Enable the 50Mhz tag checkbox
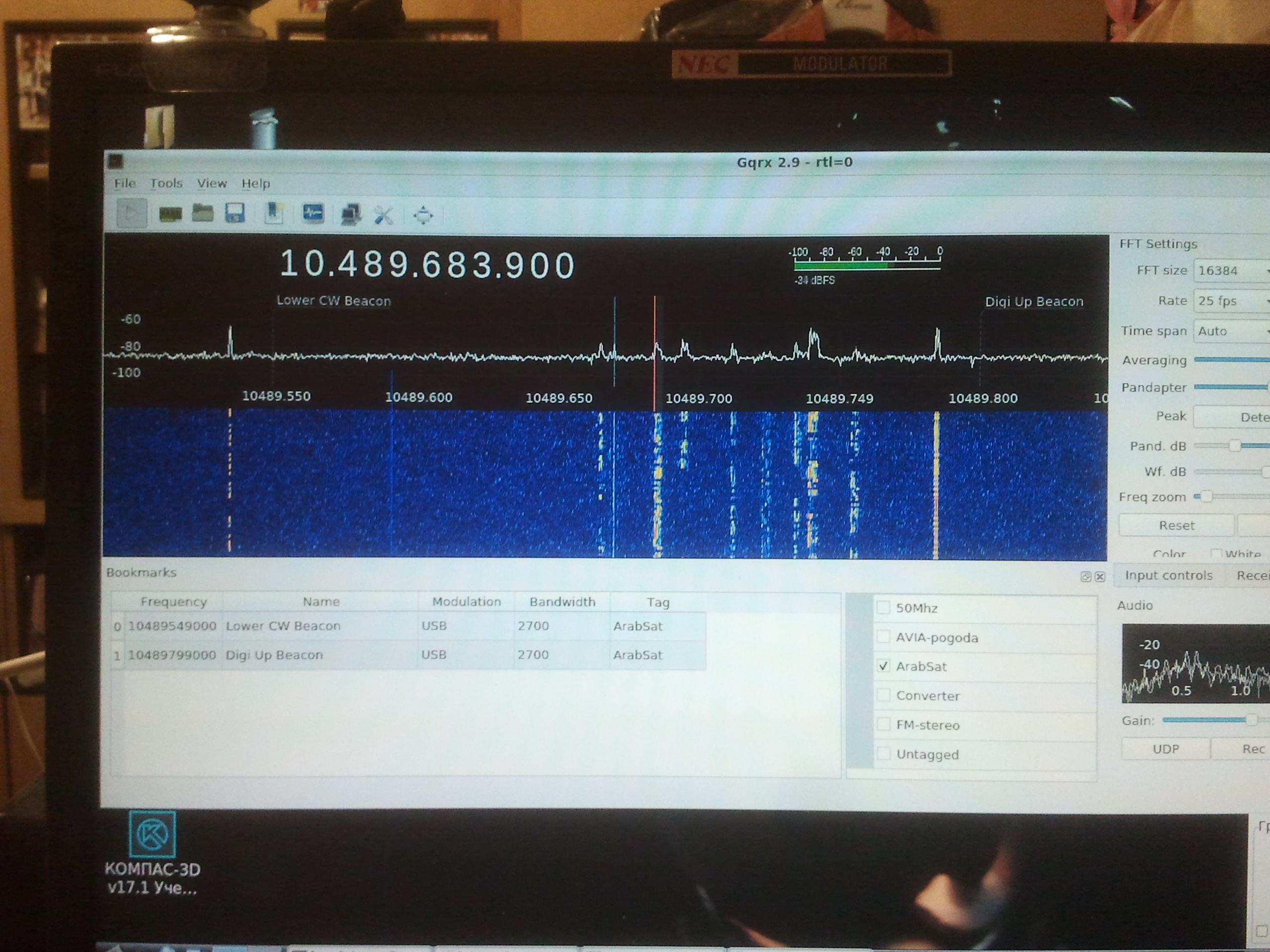Screen dimensions: 1270x952 [x=883, y=608]
